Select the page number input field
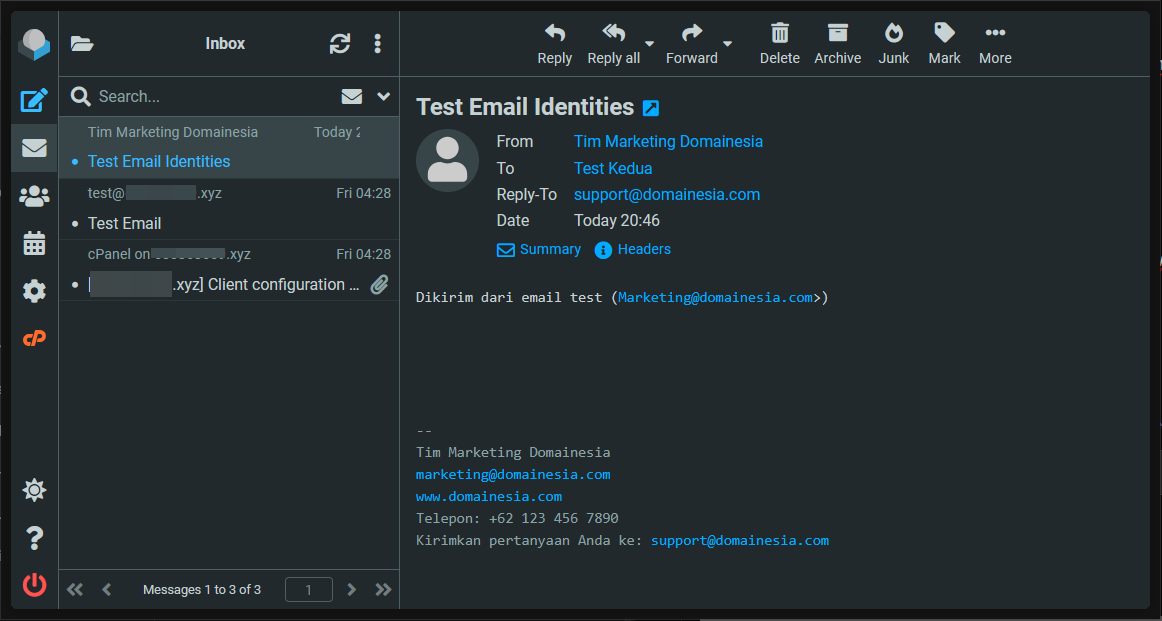This screenshot has width=1162, height=621. pos(308,589)
